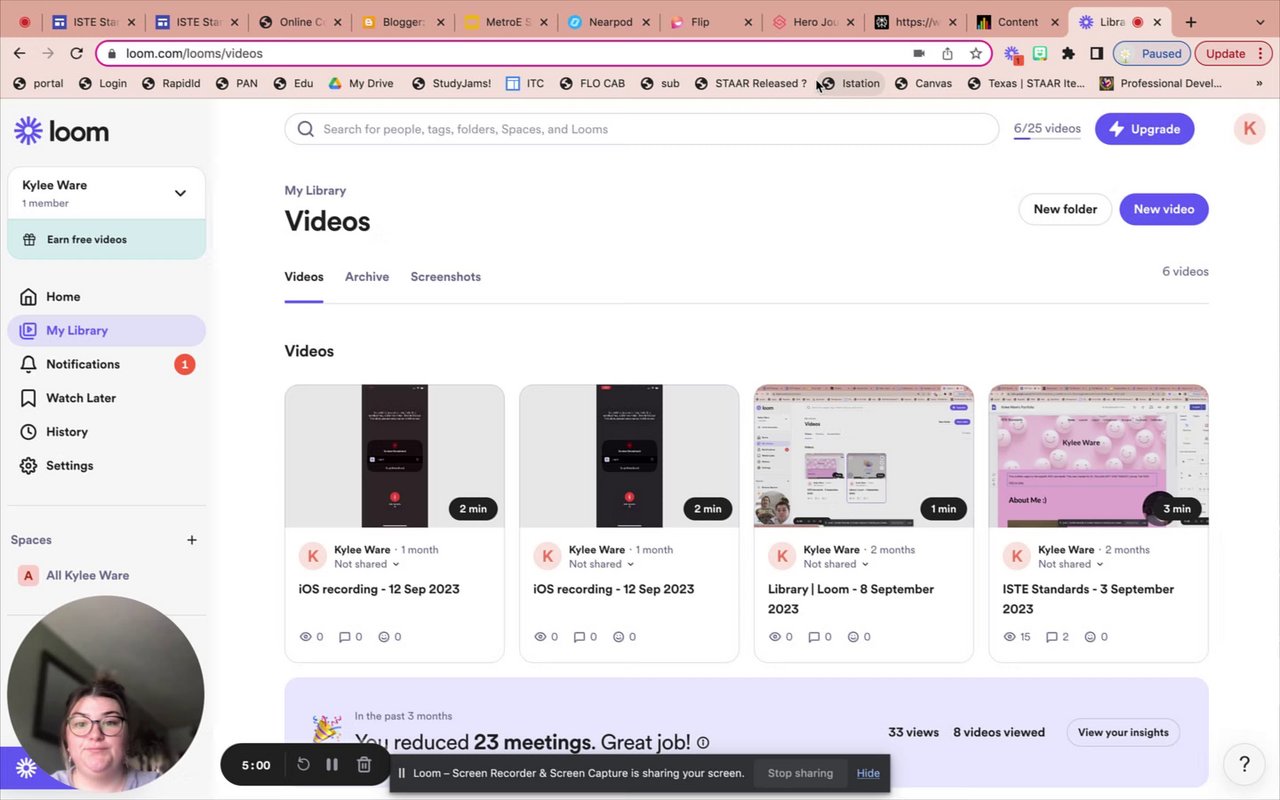Click the New video button
Image resolution: width=1280 pixels, height=800 pixels.
coord(1164,209)
